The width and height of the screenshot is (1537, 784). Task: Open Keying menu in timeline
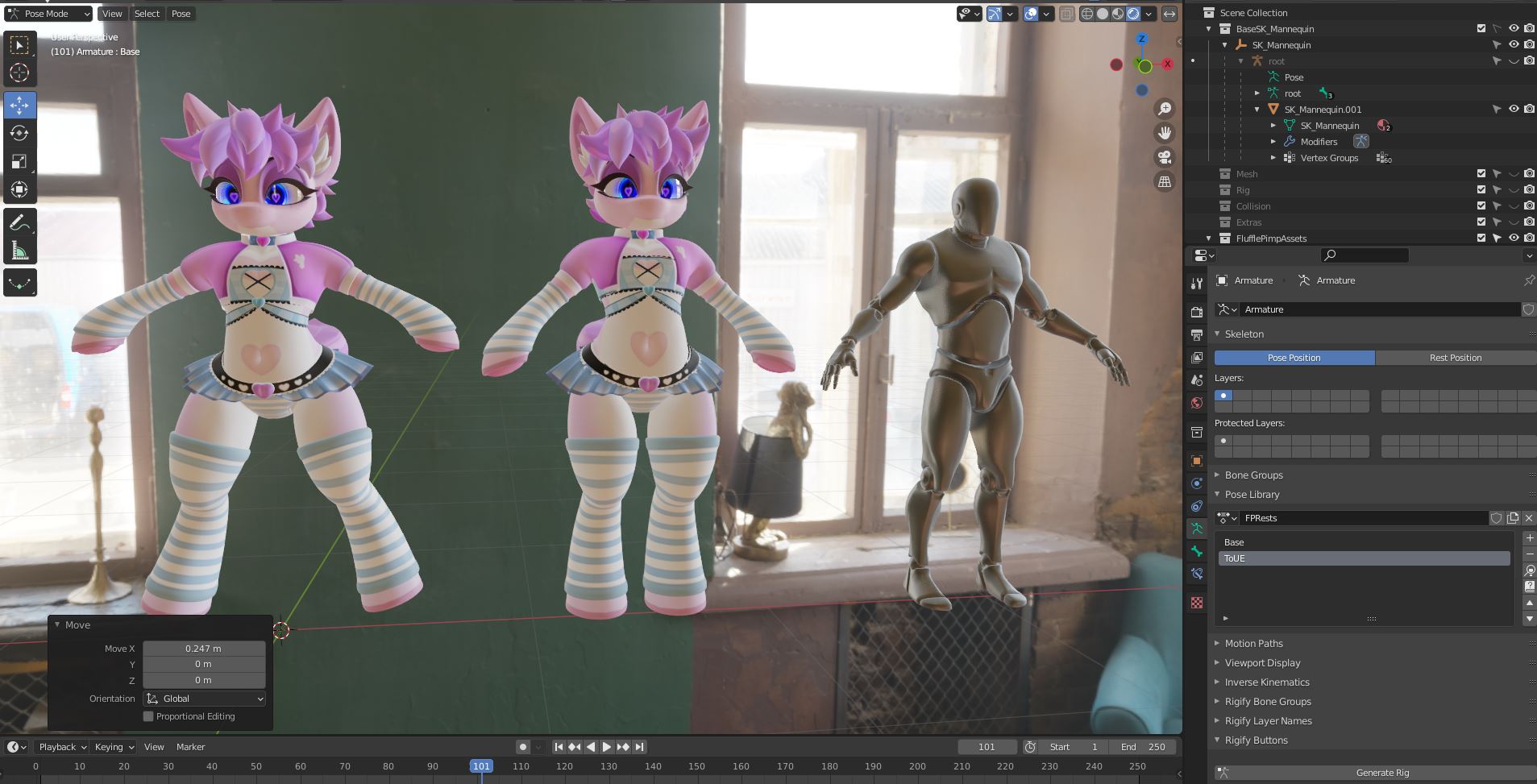(114, 747)
